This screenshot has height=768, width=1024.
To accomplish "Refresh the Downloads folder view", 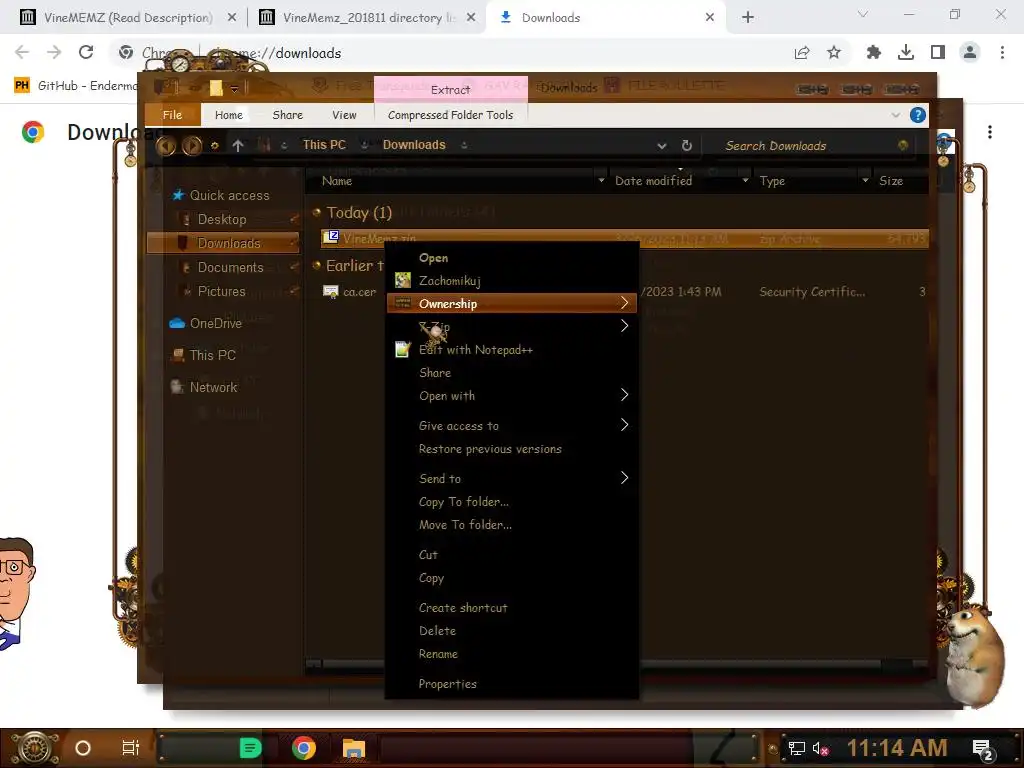I will coord(687,146).
